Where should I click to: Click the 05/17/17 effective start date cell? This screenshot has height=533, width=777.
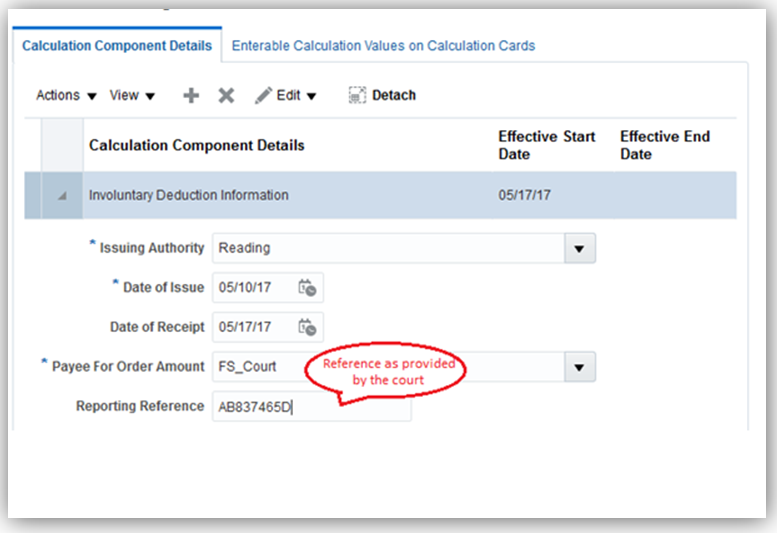524,195
